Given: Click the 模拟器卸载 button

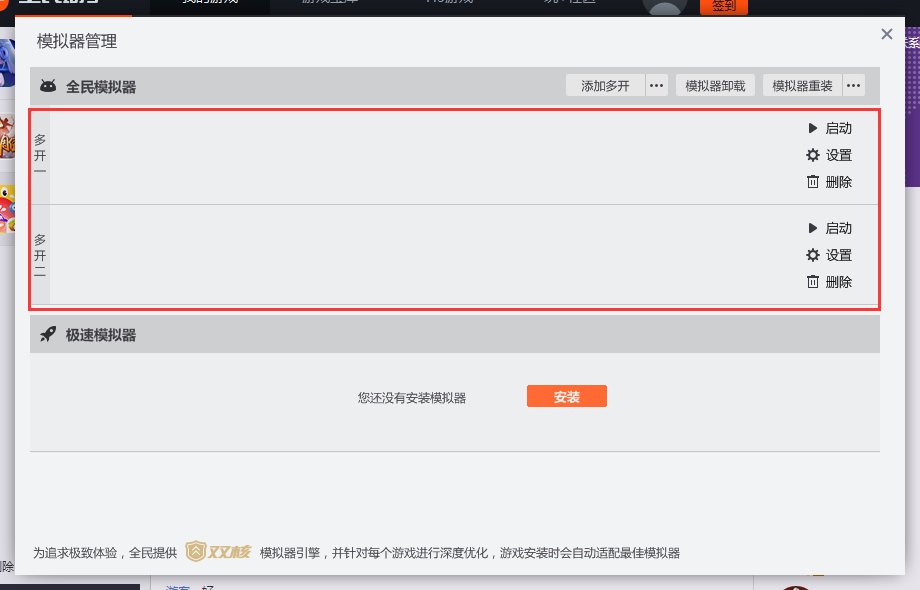Looking at the screenshot, I should (715, 85).
